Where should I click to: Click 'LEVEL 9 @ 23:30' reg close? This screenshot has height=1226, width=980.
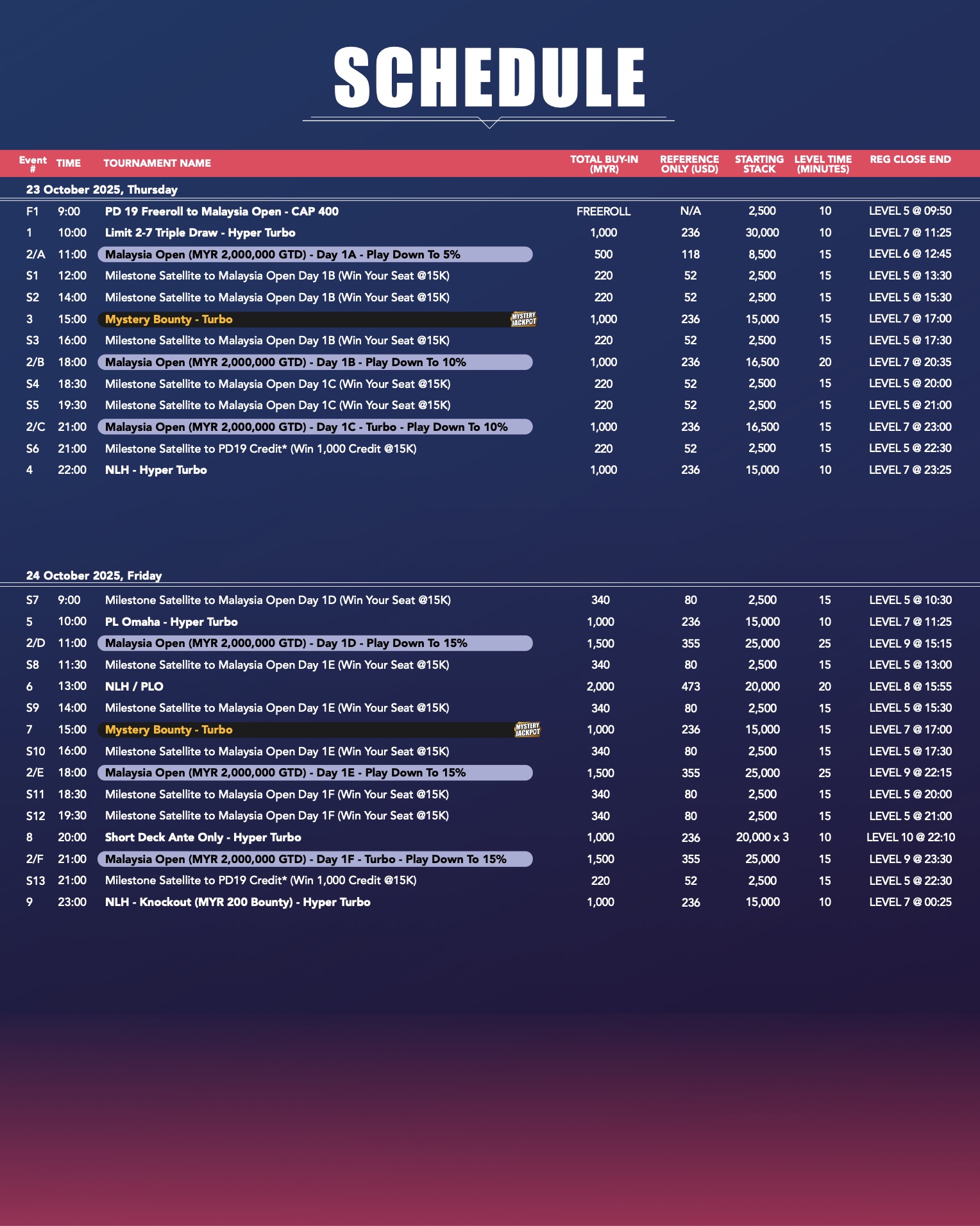pos(910,859)
